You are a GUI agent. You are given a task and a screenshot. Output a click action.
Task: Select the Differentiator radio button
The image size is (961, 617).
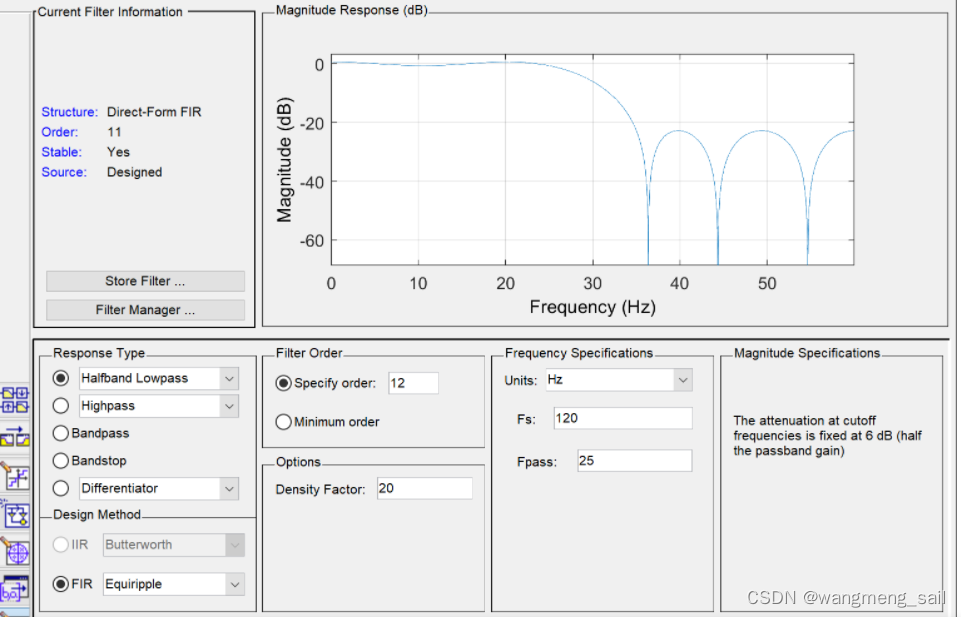point(61,488)
